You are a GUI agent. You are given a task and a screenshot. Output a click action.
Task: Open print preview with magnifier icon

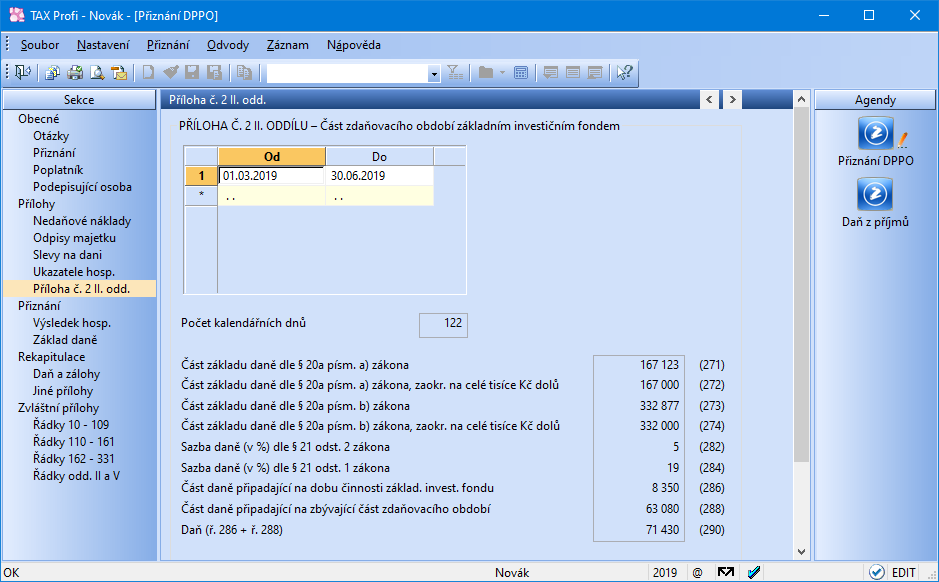tap(97, 73)
